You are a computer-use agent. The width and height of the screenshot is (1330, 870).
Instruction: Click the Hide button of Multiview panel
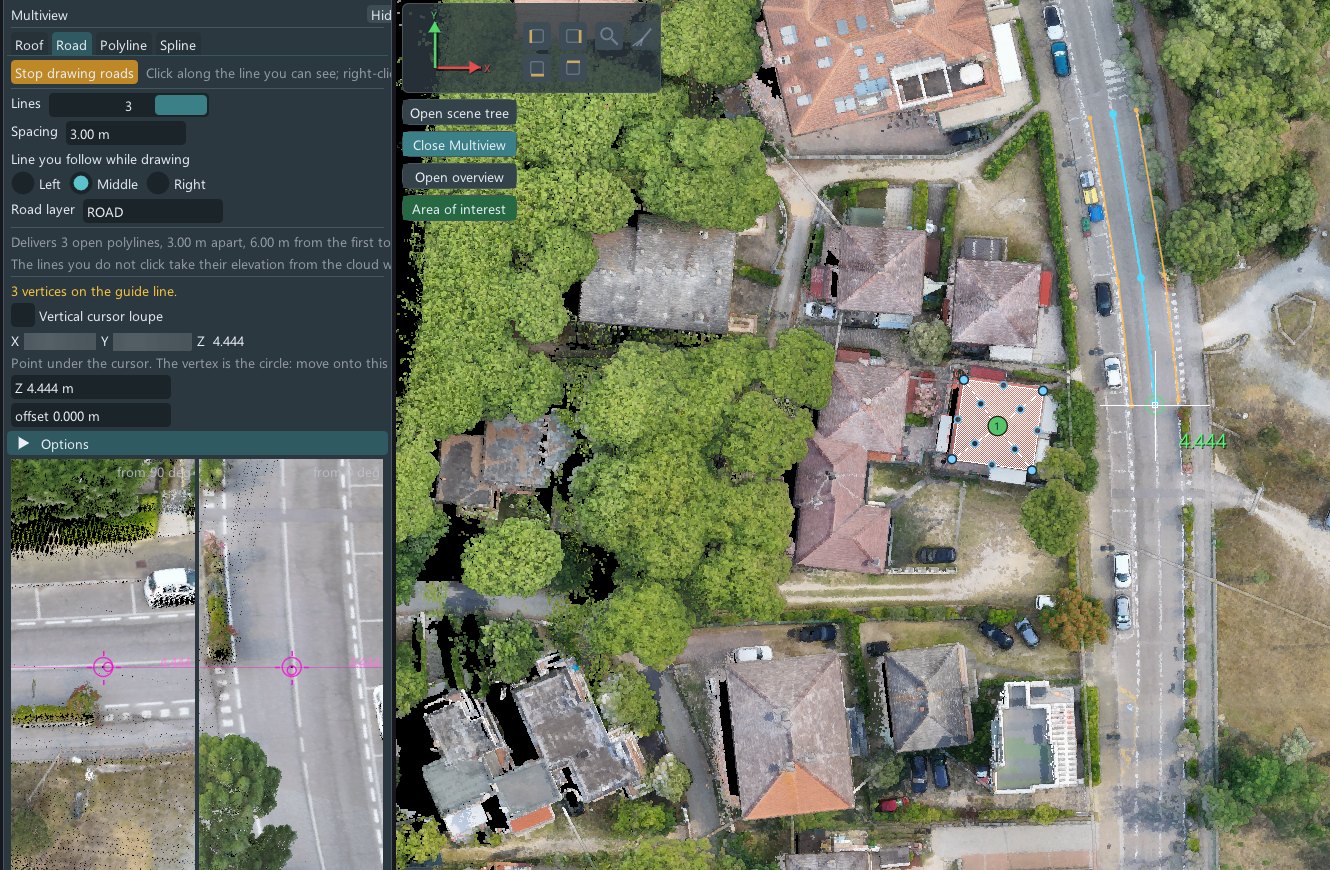click(380, 15)
